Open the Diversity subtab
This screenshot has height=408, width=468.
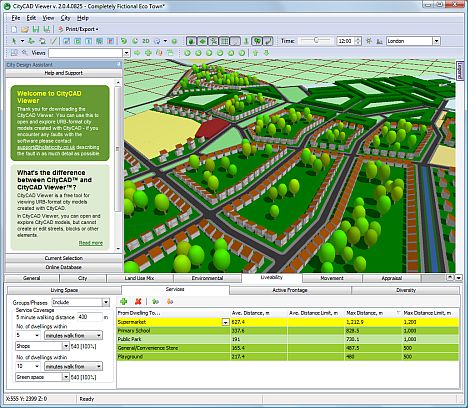tap(406, 290)
